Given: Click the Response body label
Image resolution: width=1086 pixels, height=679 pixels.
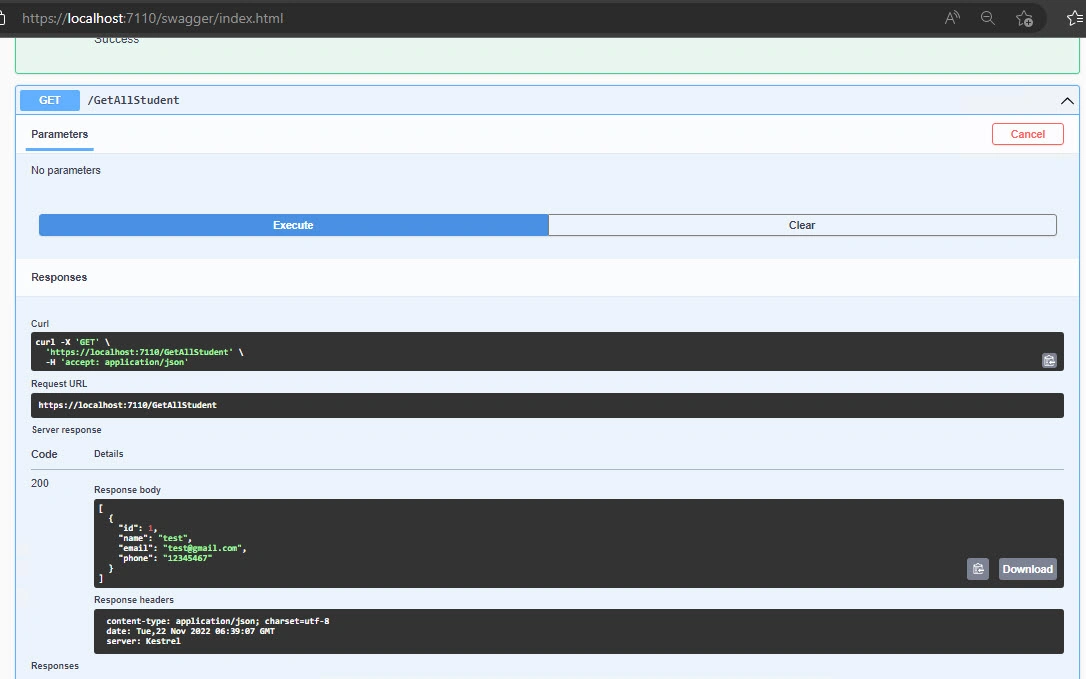Looking at the screenshot, I should point(127,490).
